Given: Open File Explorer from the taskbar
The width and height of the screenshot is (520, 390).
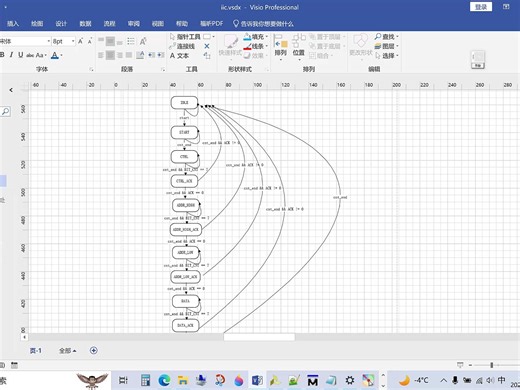Looking at the screenshot, I should (183, 380).
